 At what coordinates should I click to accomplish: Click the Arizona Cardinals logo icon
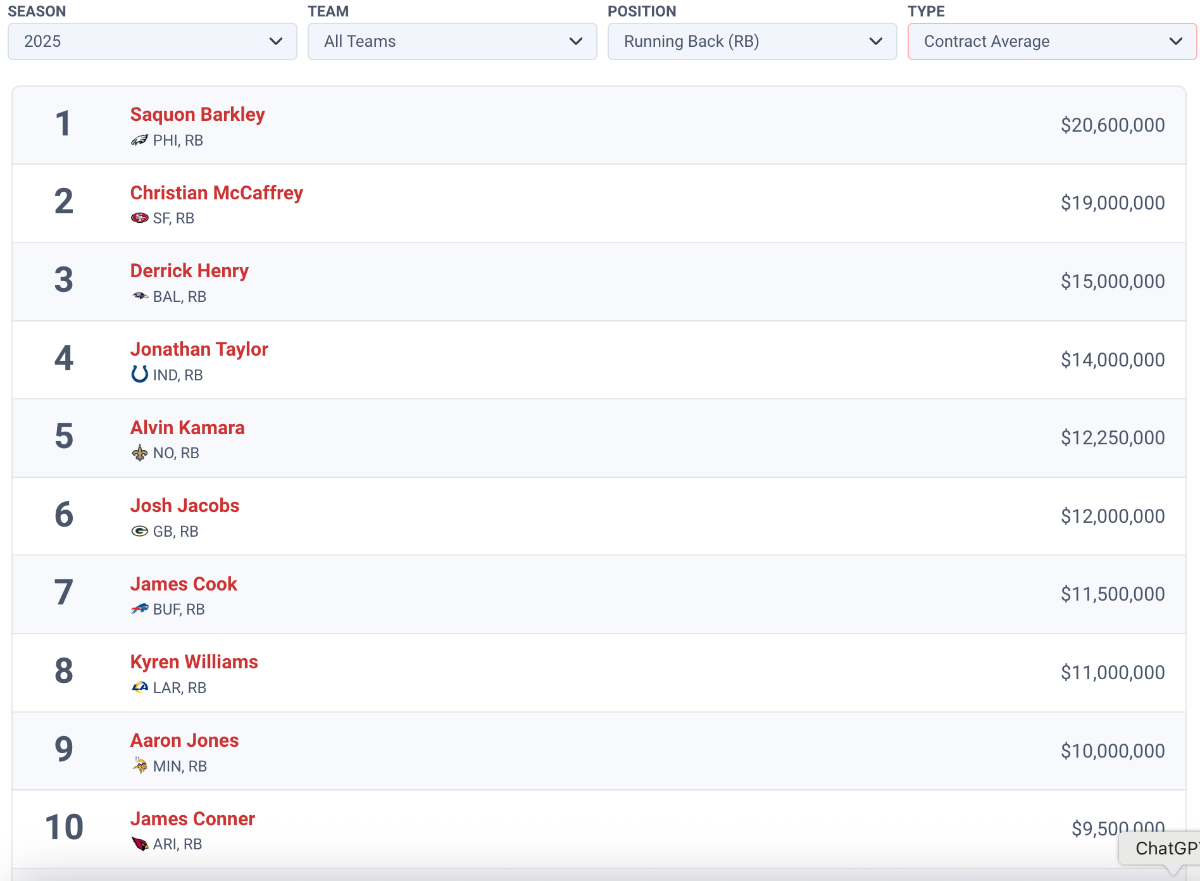(139, 845)
